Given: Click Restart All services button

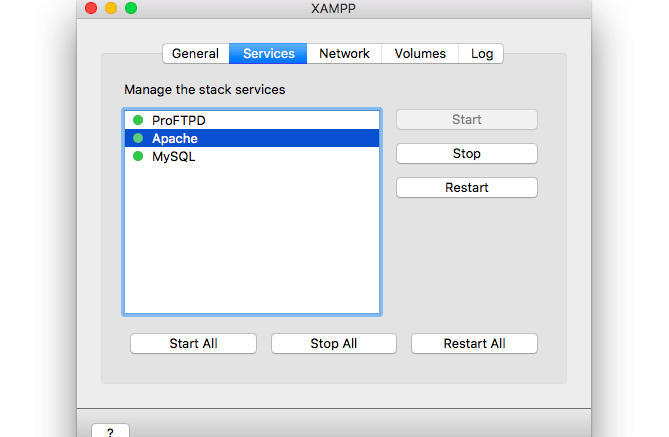Looking at the screenshot, I should coord(474,344).
